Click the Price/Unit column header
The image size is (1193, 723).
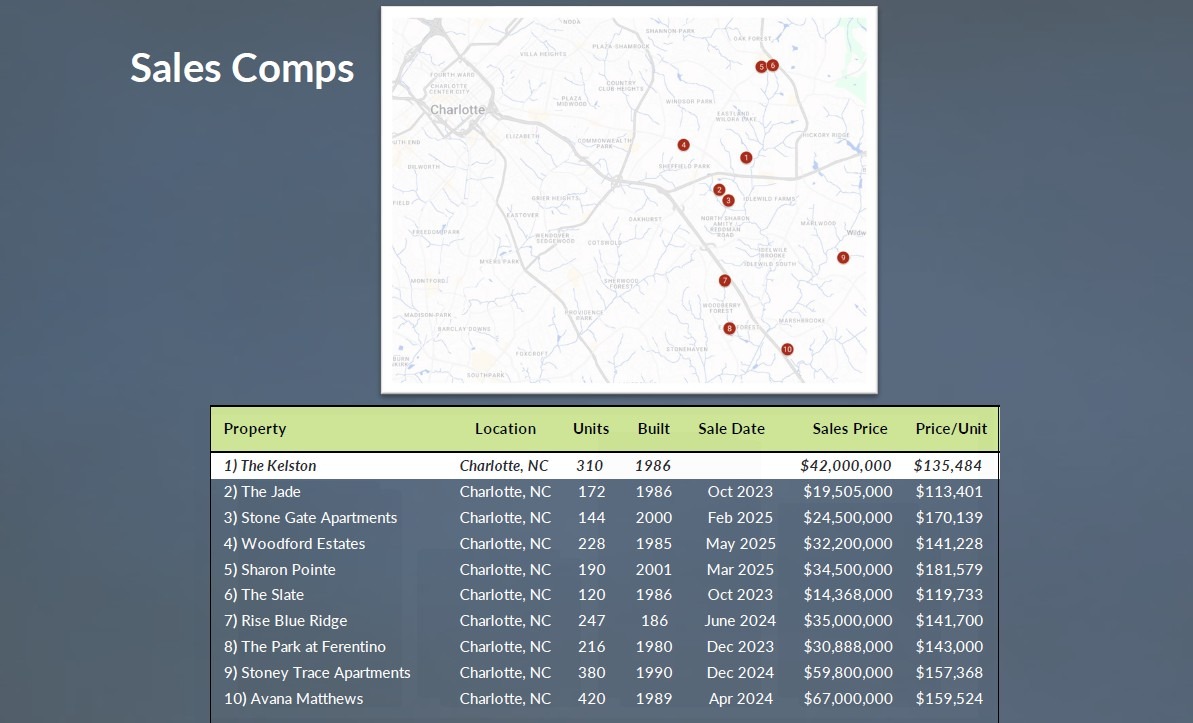(951, 429)
